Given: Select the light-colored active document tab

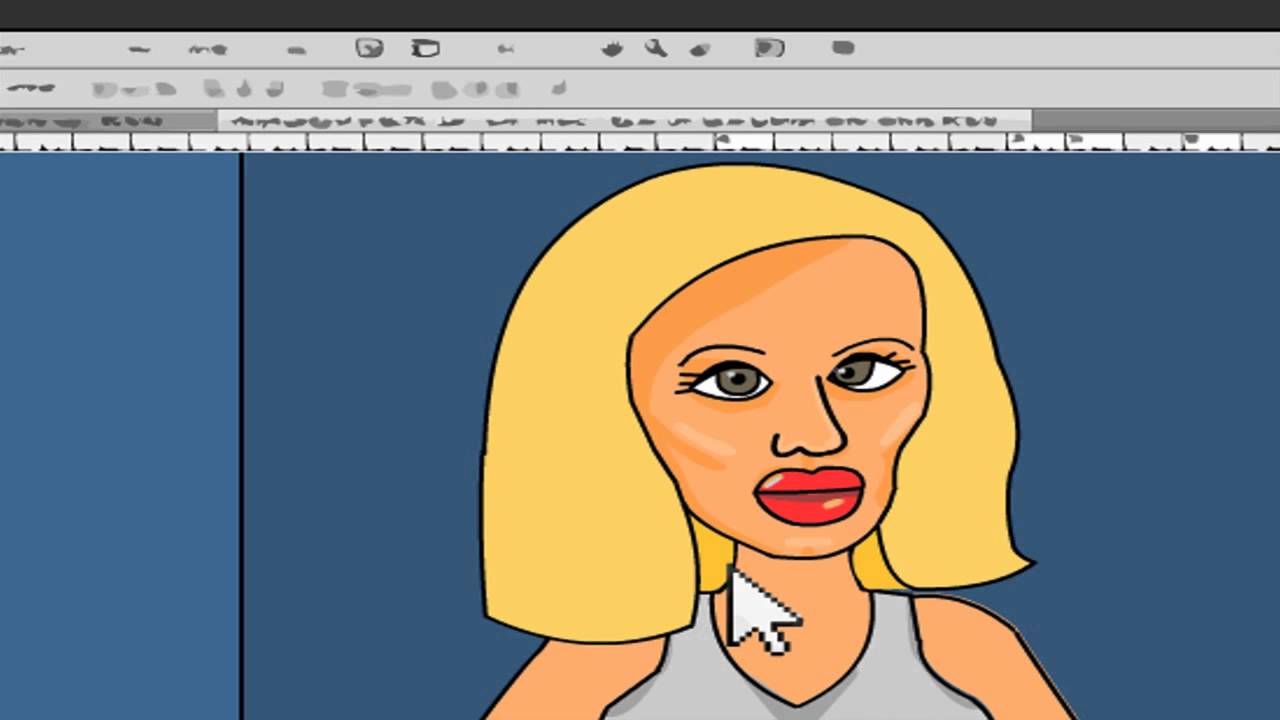Looking at the screenshot, I should click(x=625, y=121).
